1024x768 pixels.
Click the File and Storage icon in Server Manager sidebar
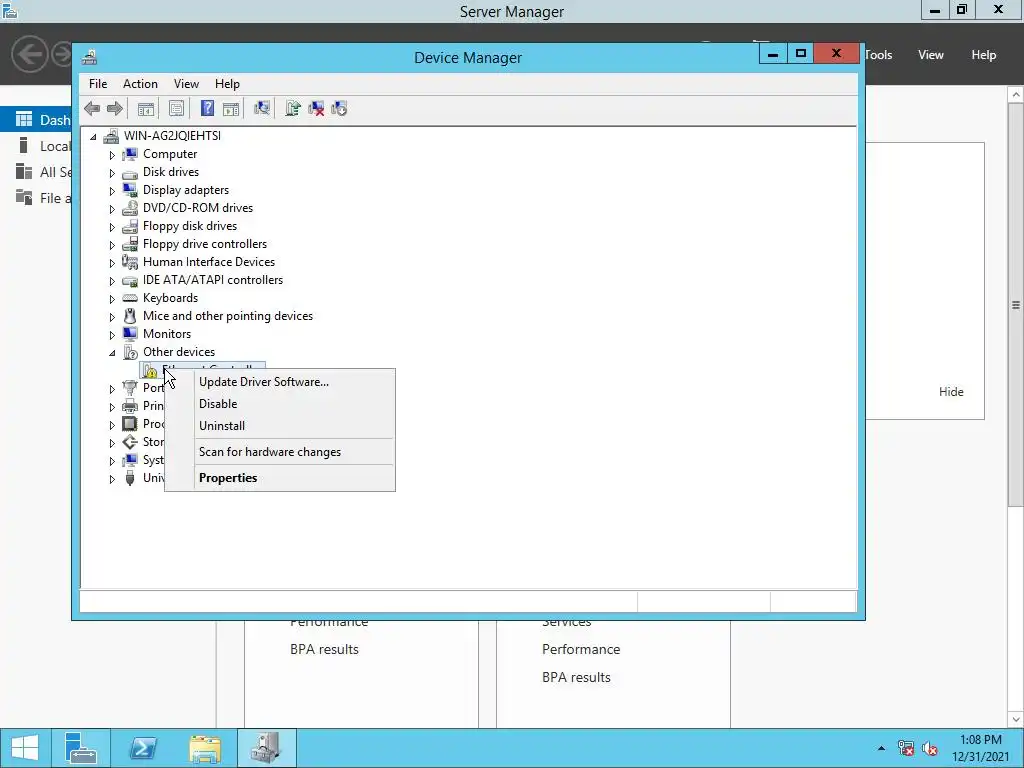[24, 197]
